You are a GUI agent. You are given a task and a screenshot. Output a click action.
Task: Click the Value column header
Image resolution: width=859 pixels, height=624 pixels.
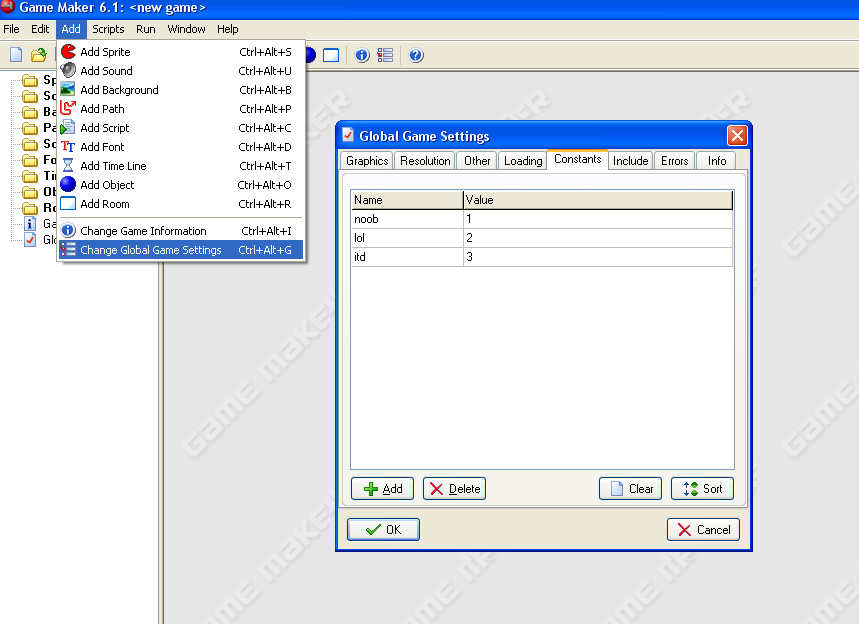coord(597,200)
